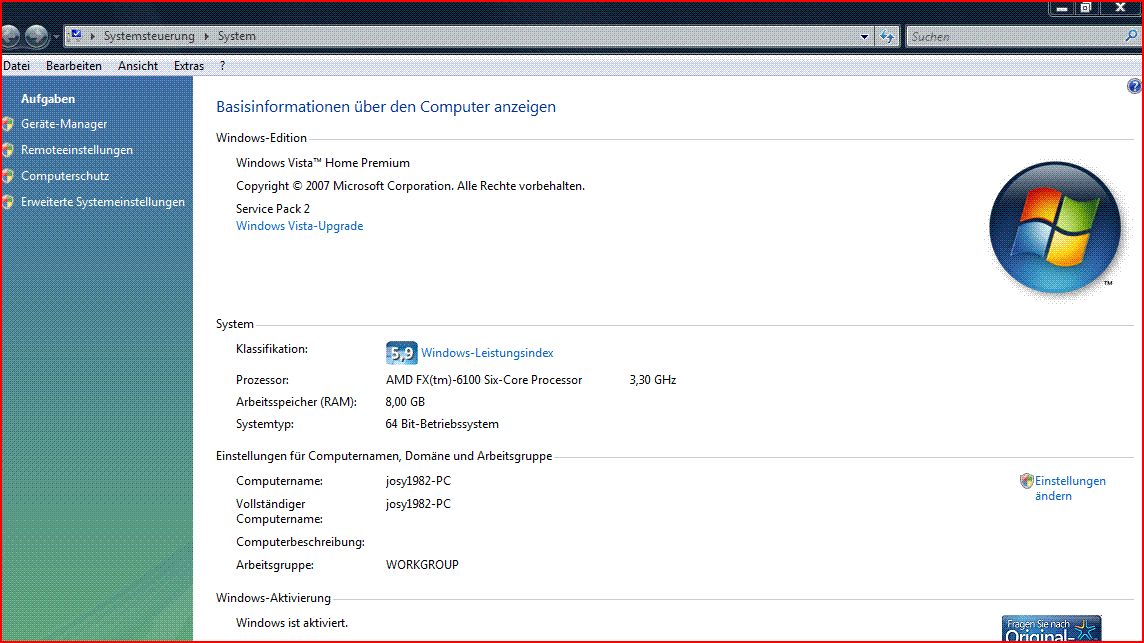Click the 5,9 performance score badge
1144x643 pixels.
[401, 353]
